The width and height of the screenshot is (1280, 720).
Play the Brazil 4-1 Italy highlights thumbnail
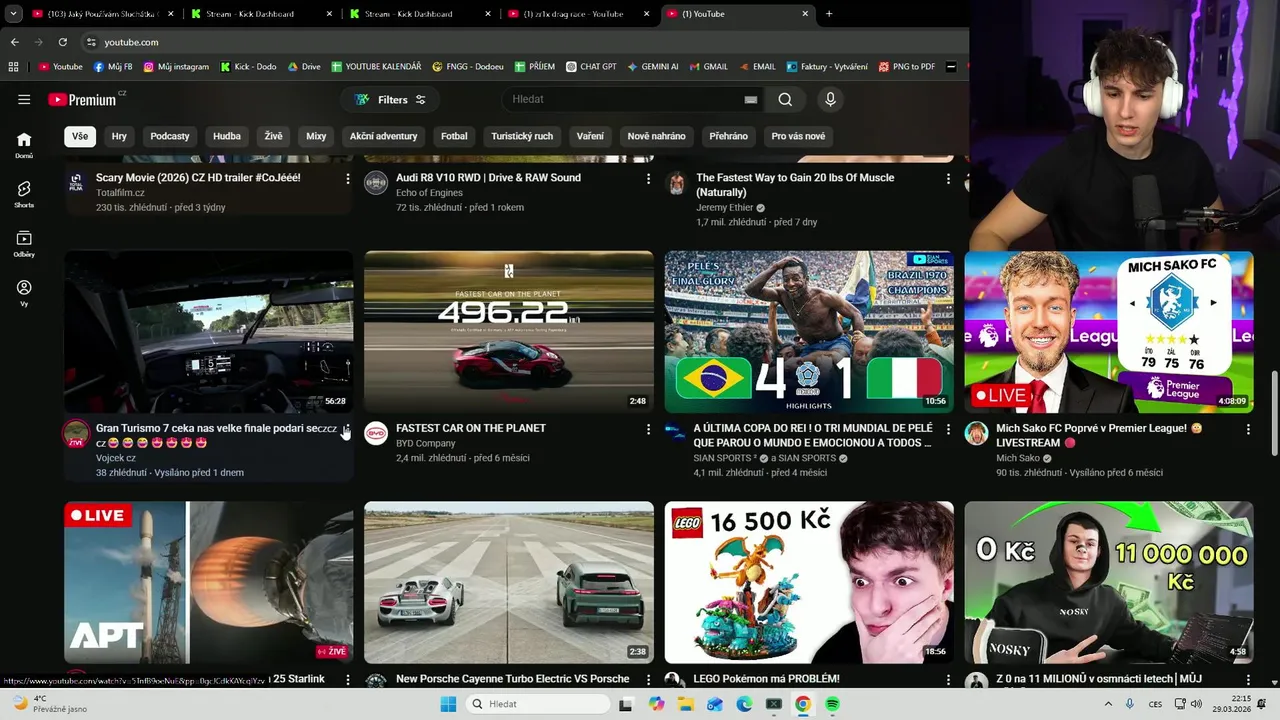click(x=809, y=332)
